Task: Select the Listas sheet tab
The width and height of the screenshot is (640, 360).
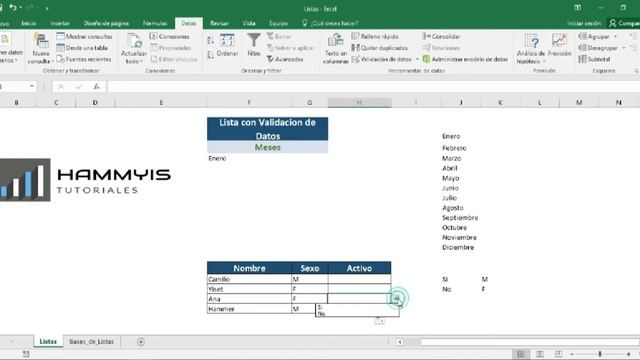Action: click(48, 342)
